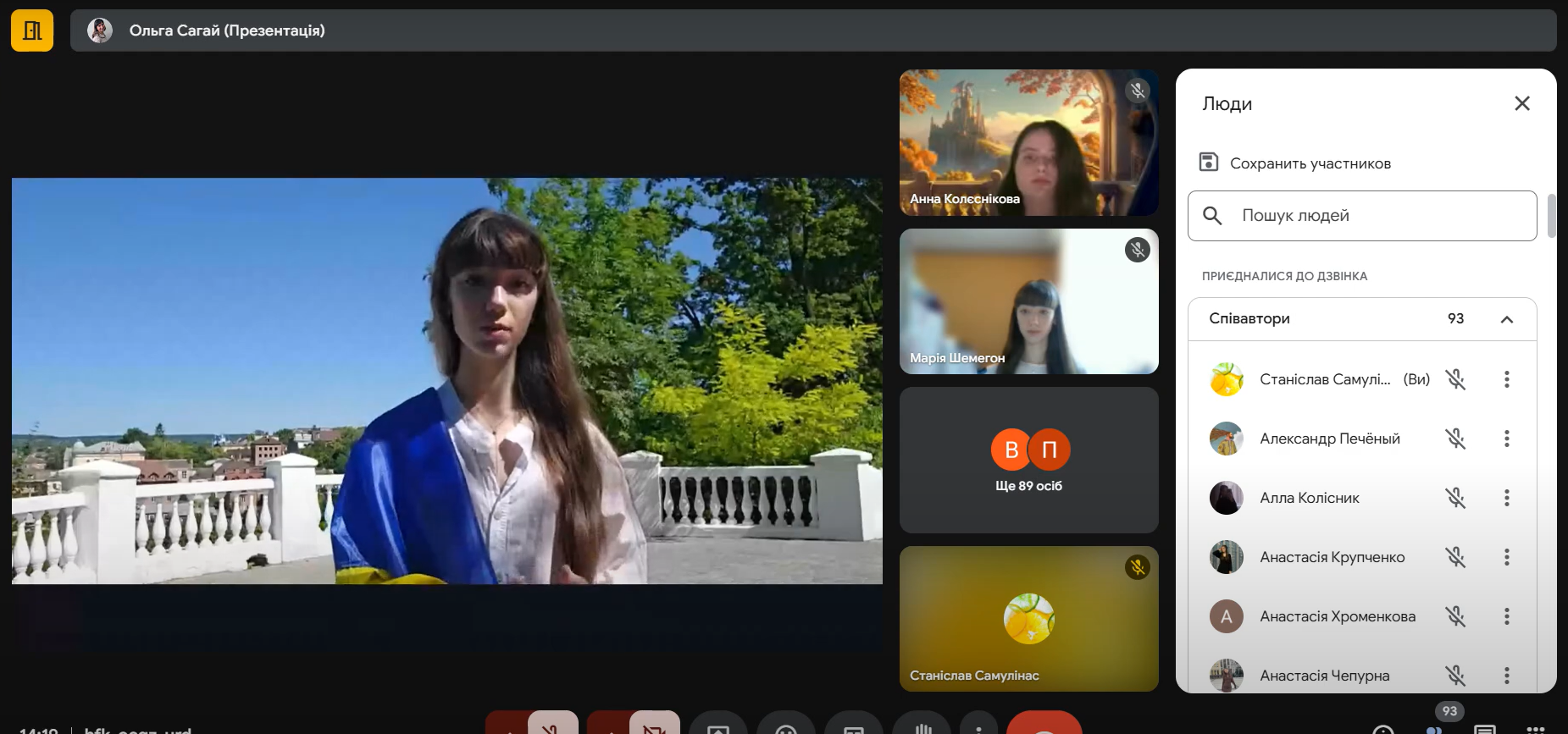The height and width of the screenshot is (734, 1568).
Task: Collapse the Співавтори participant list
Action: point(1506,319)
